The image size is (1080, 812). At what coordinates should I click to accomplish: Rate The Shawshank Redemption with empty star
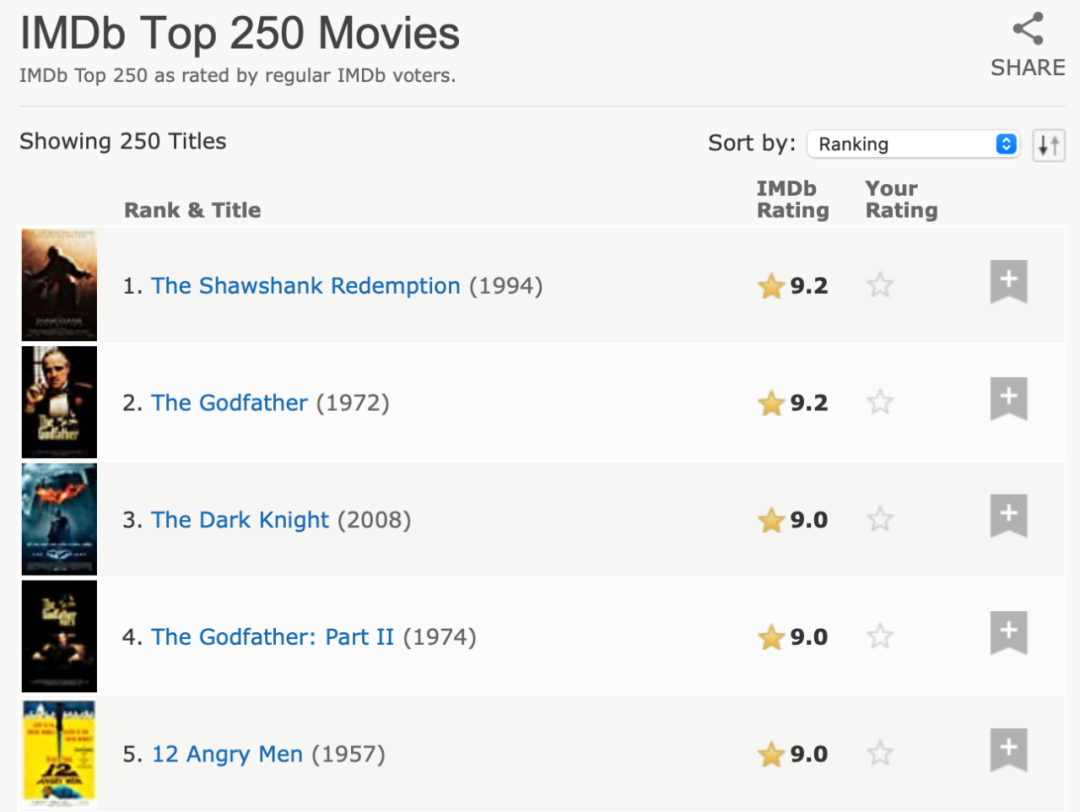[880, 286]
